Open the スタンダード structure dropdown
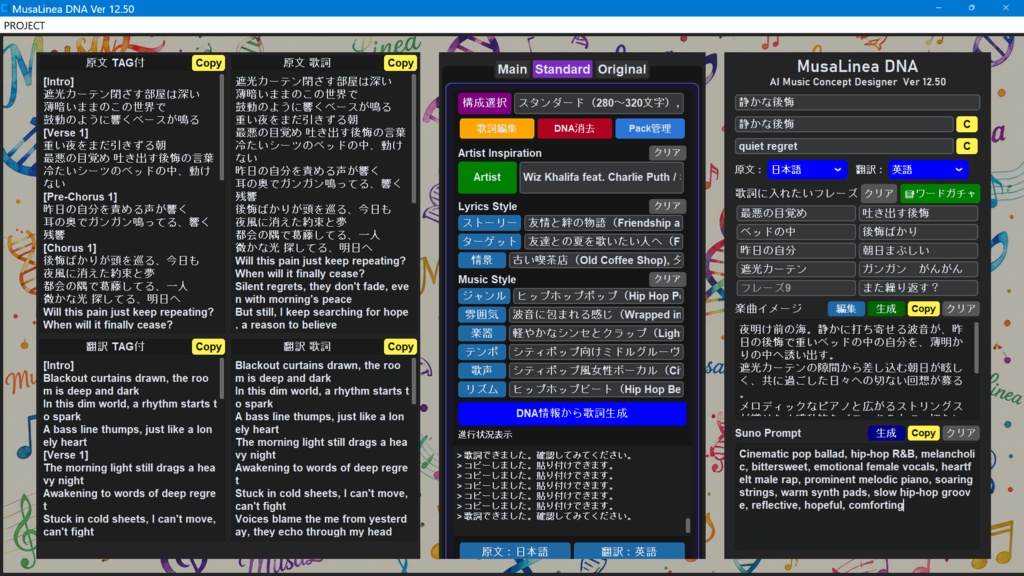Screen dimensions: 1024x576 pos(599,103)
